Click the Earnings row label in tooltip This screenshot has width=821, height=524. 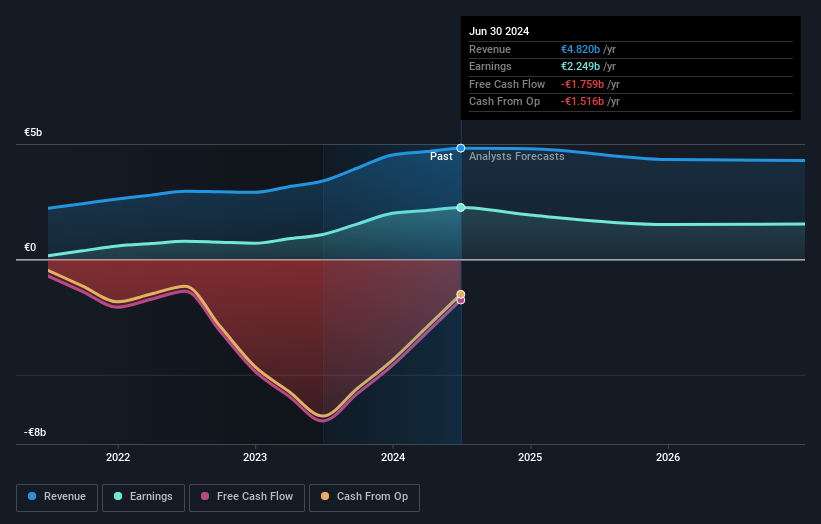(x=490, y=66)
